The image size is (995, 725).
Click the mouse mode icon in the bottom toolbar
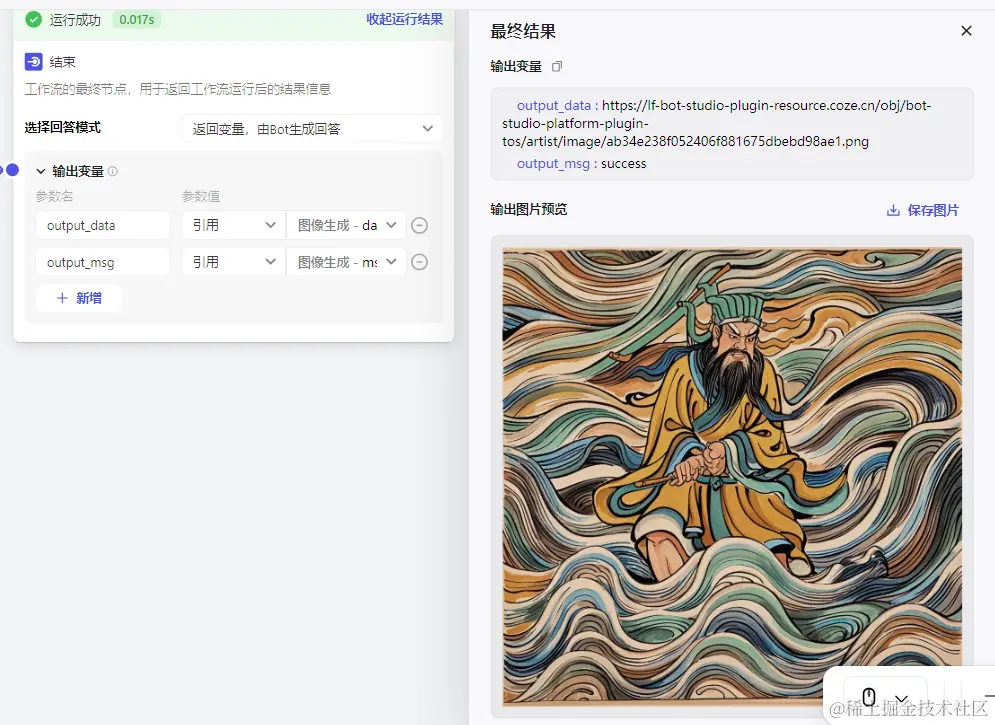coord(869,696)
